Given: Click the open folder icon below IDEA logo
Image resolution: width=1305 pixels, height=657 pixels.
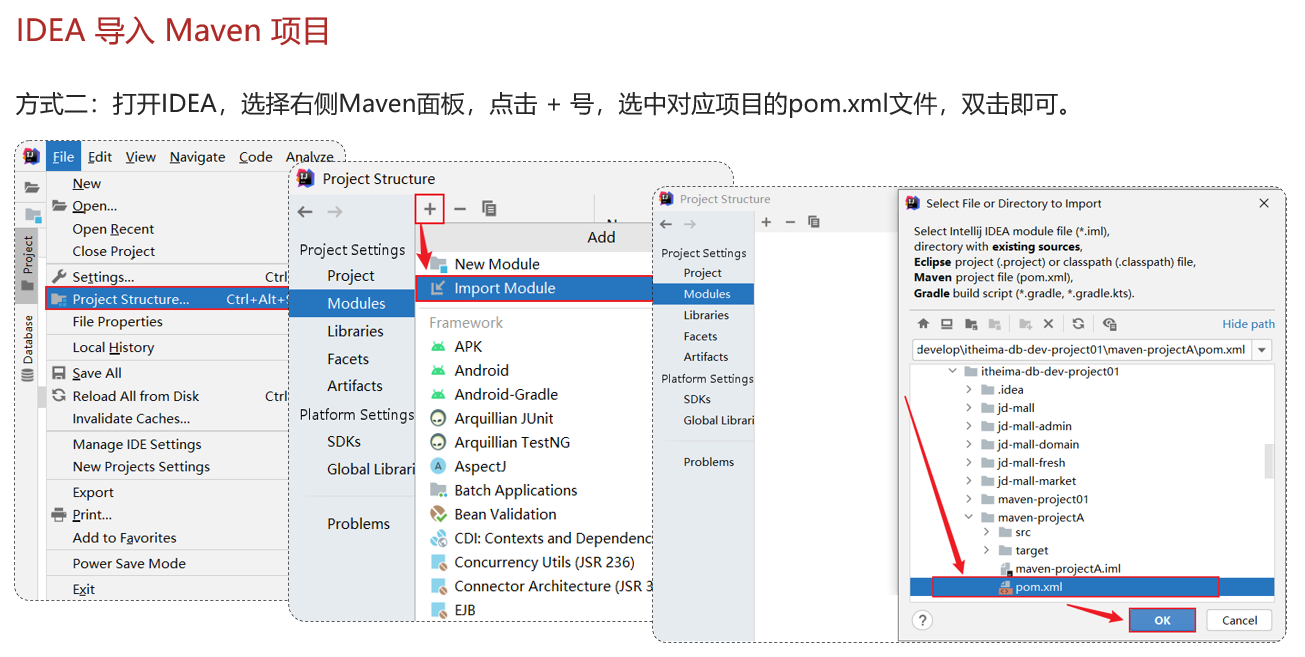Looking at the screenshot, I should point(32,187).
